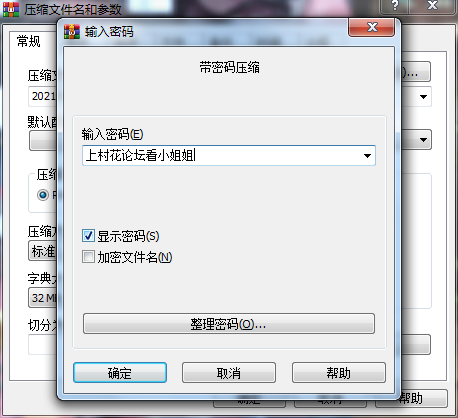Image resolution: width=458 pixels, height=418 pixels.
Task: Close the 压缩文件名和参数 window
Action: 432,6
